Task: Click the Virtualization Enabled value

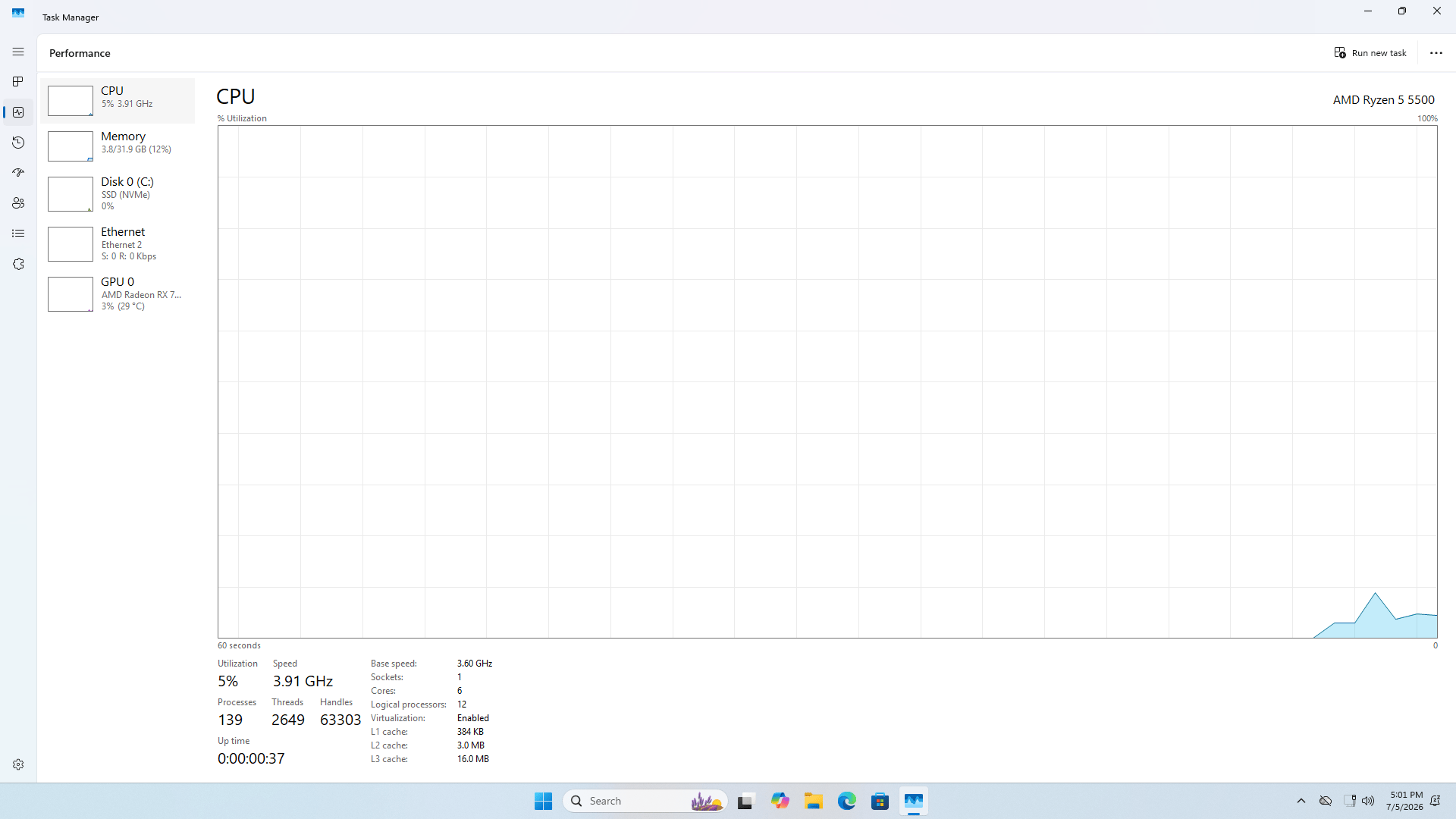Action: click(x=473, y=718)
